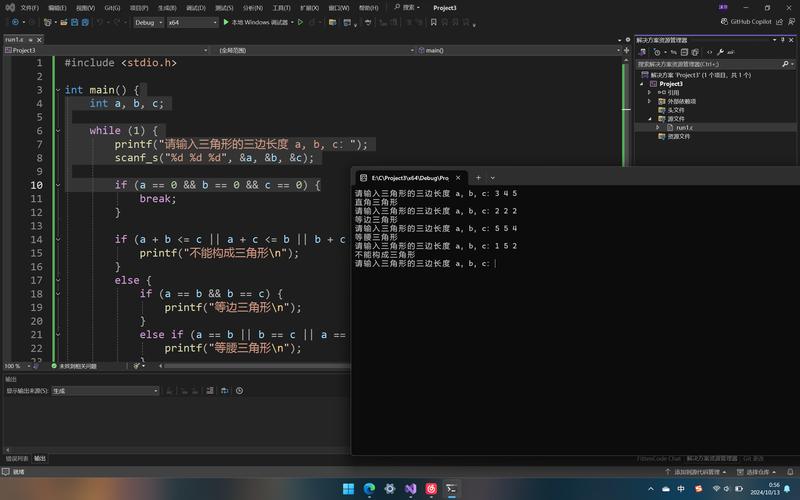This screenshot has width=800, height=500.
Task: Open the Debug configuration dropdown
Action: (x=148, y=22)
